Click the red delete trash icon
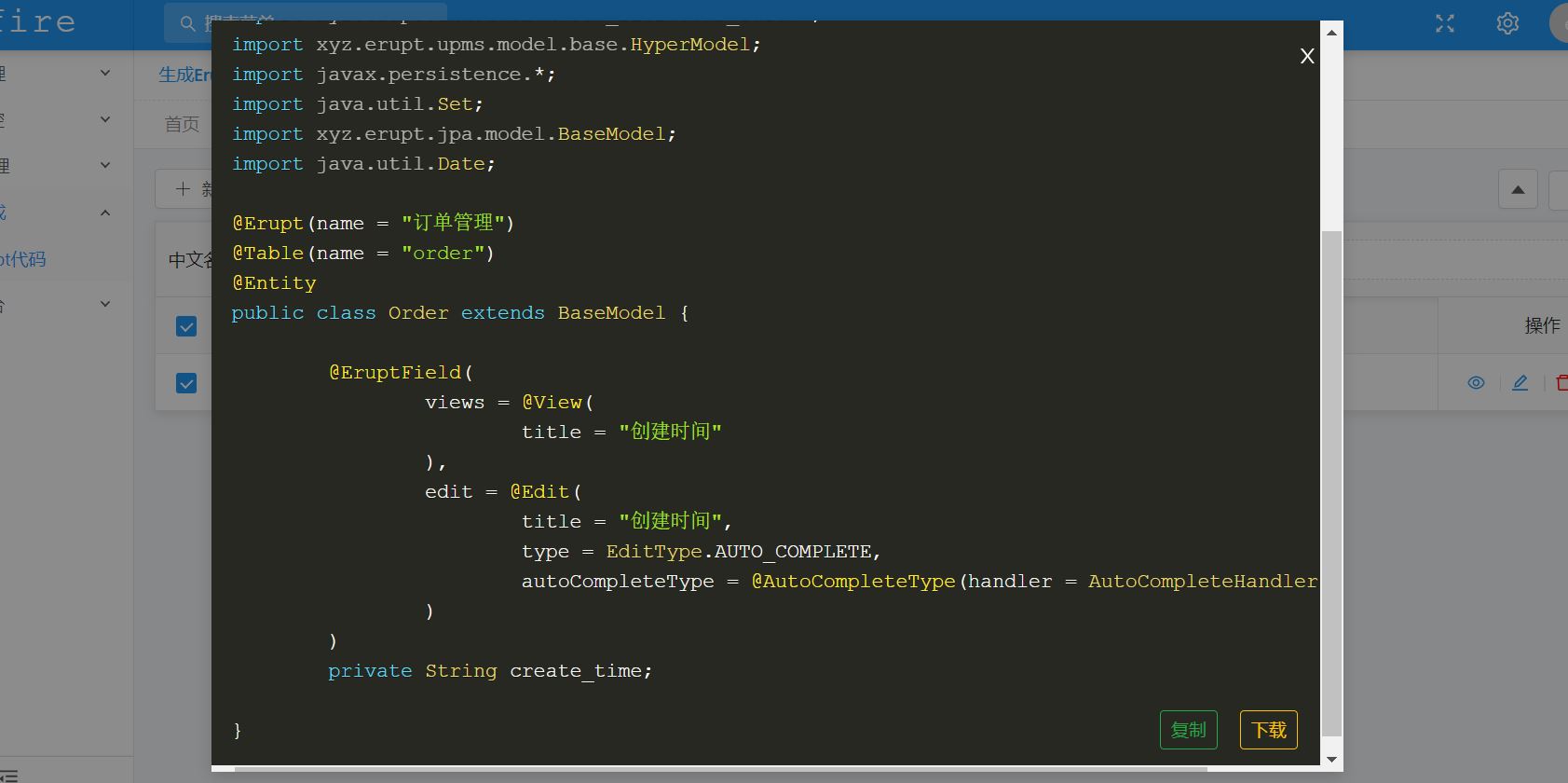 click(1561, 382)
